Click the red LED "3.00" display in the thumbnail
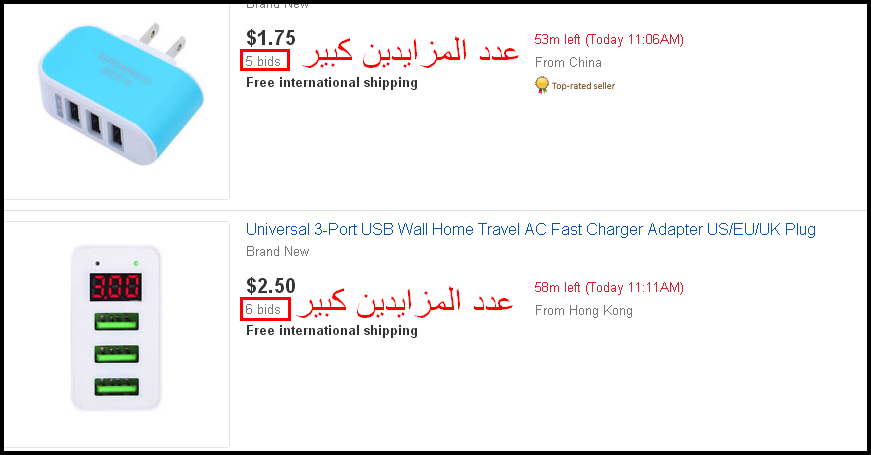Screen dimensions: 871x455 click(115, 289)
